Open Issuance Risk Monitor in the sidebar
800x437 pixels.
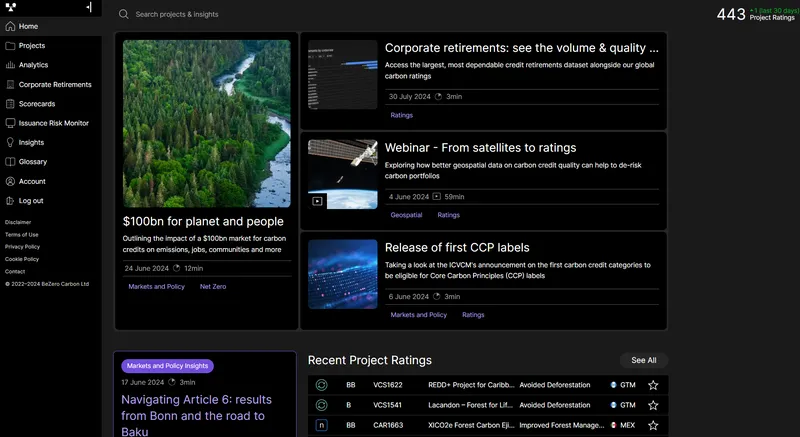(x=51, y=123)
